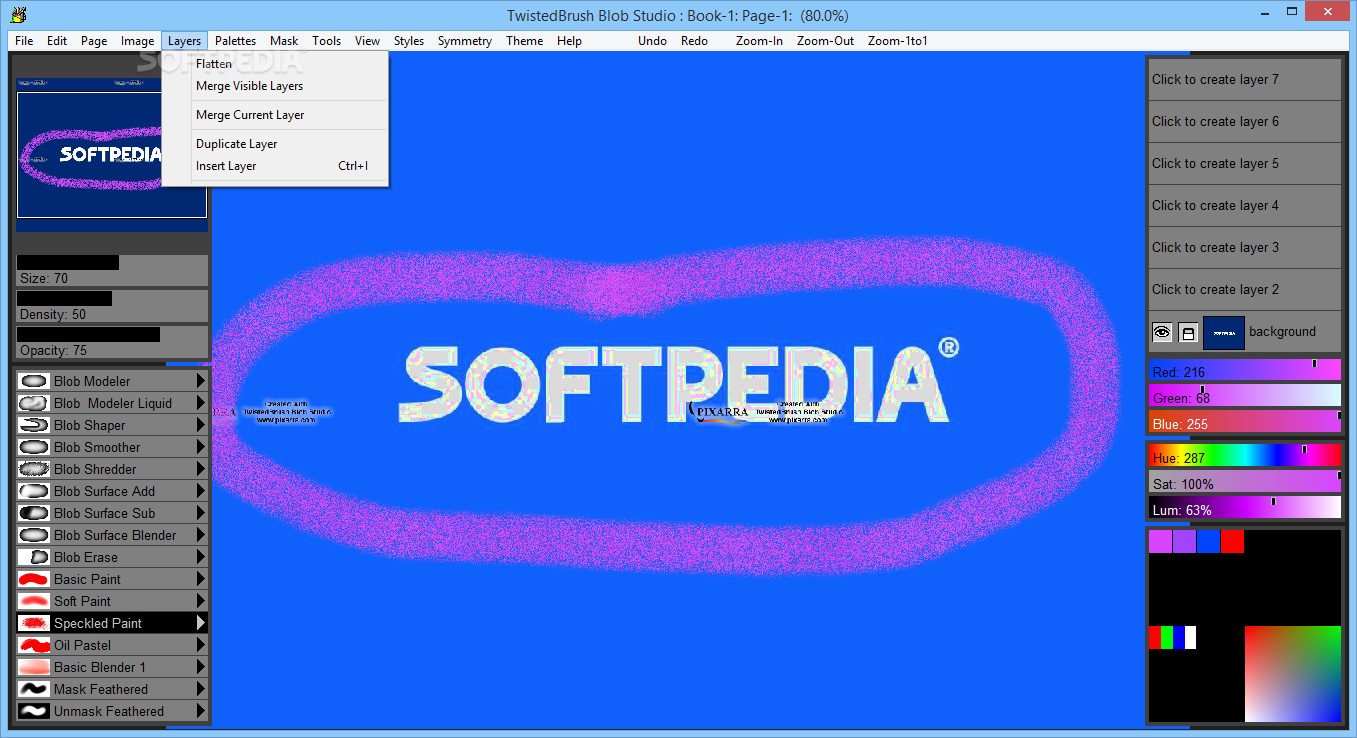The width and height of the screenshot is (1357, 738).
Task: Pick the Blob Surface Blender brush icon
Action: tap(34, 535)
